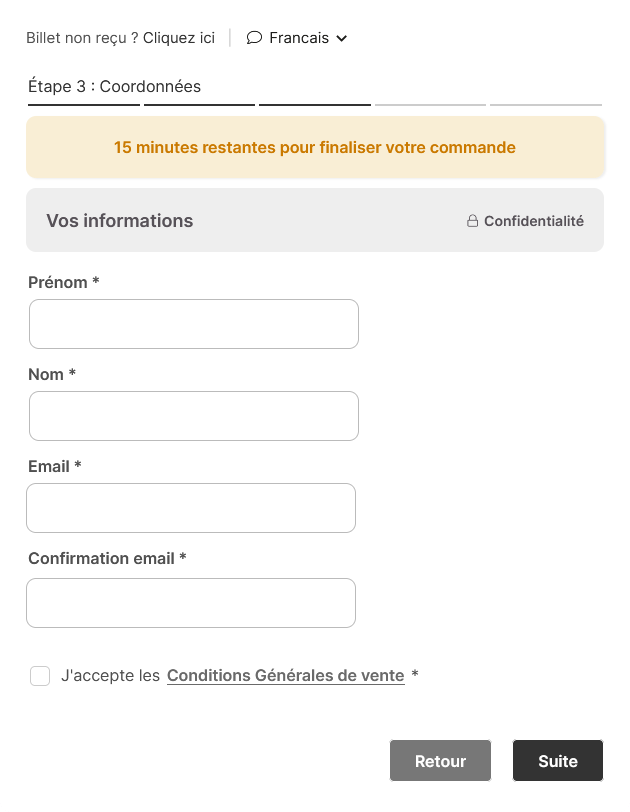Go to the fourth progress step segment
The height and width of the screenshot is (812, 630).
click(x=430, y=104)
